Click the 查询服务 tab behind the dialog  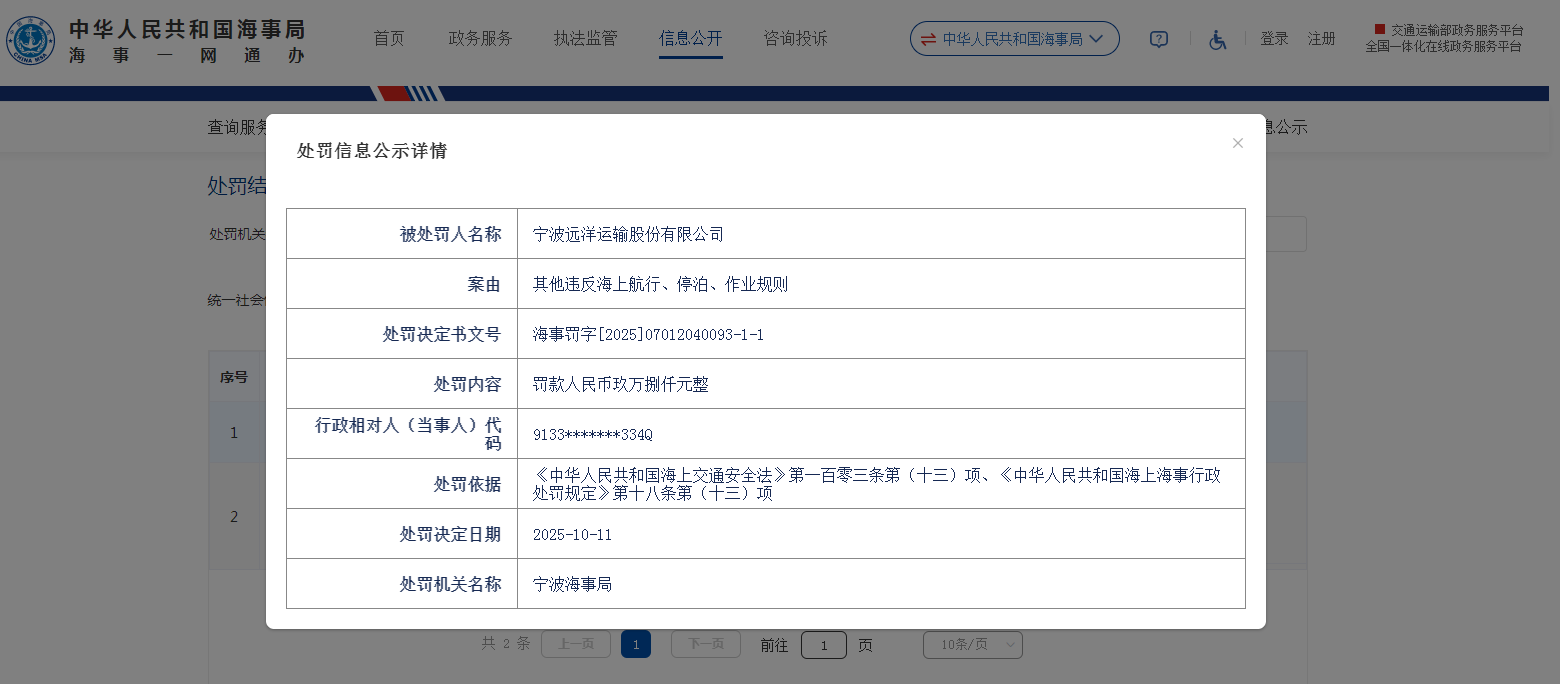coord(237,127)
